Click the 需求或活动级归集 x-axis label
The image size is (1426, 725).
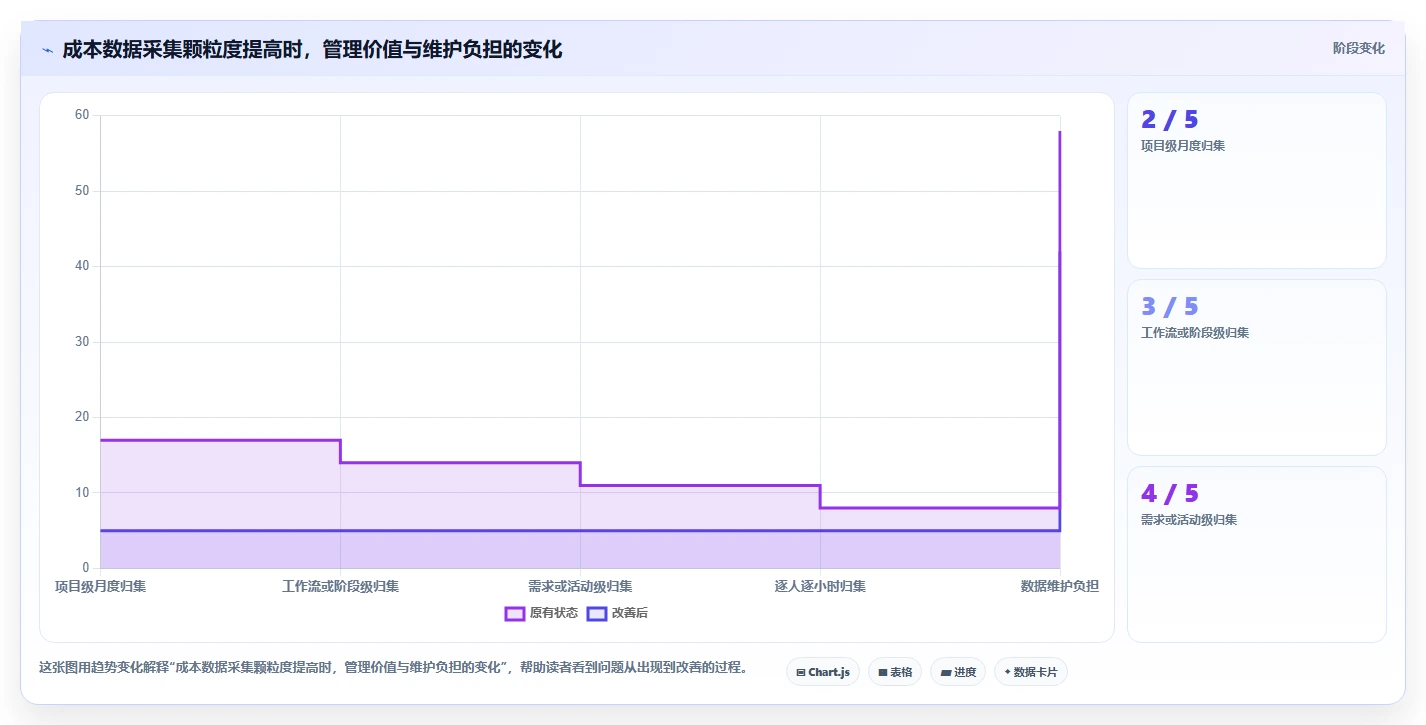(580, 586)
